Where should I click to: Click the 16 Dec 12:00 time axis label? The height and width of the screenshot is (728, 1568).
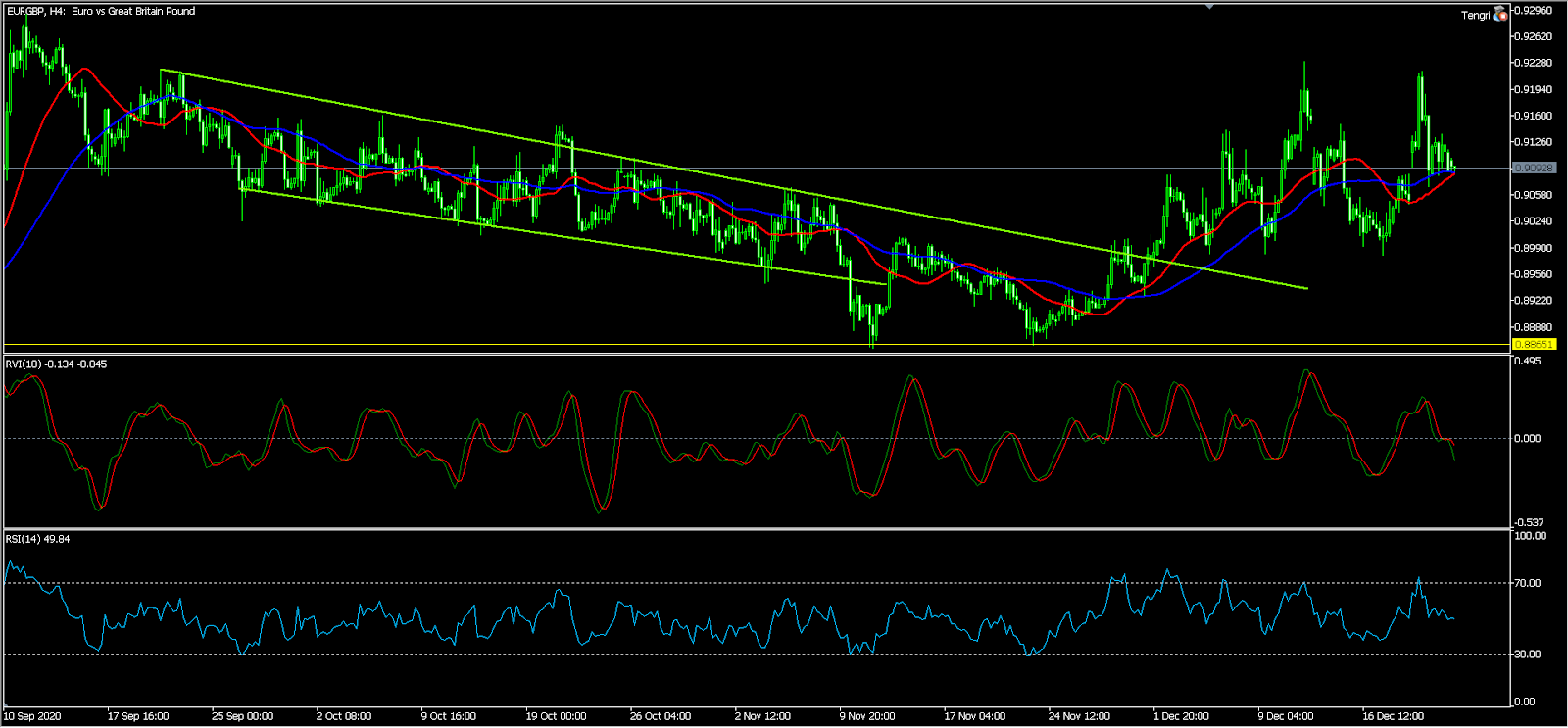click(x=1393, y=716)
